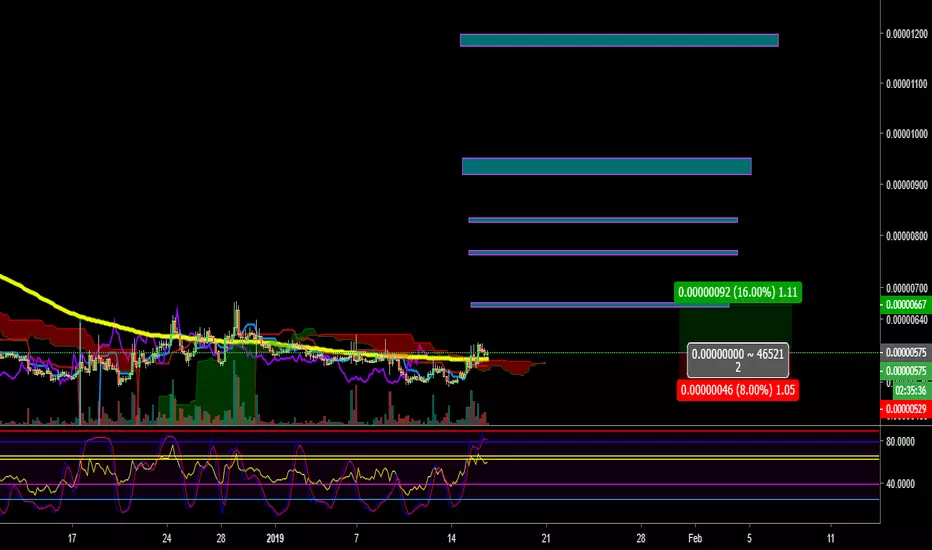Click the 0.00000800 price axis label

[x=906, y=236]
